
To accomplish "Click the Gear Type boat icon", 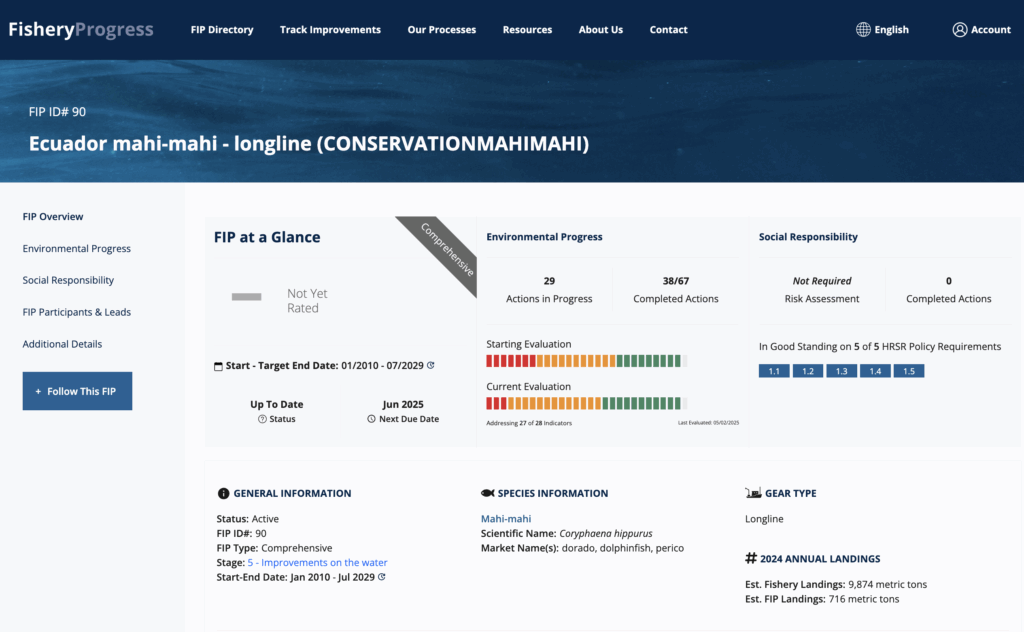I will pyautogui.click(x=753, y=493).
